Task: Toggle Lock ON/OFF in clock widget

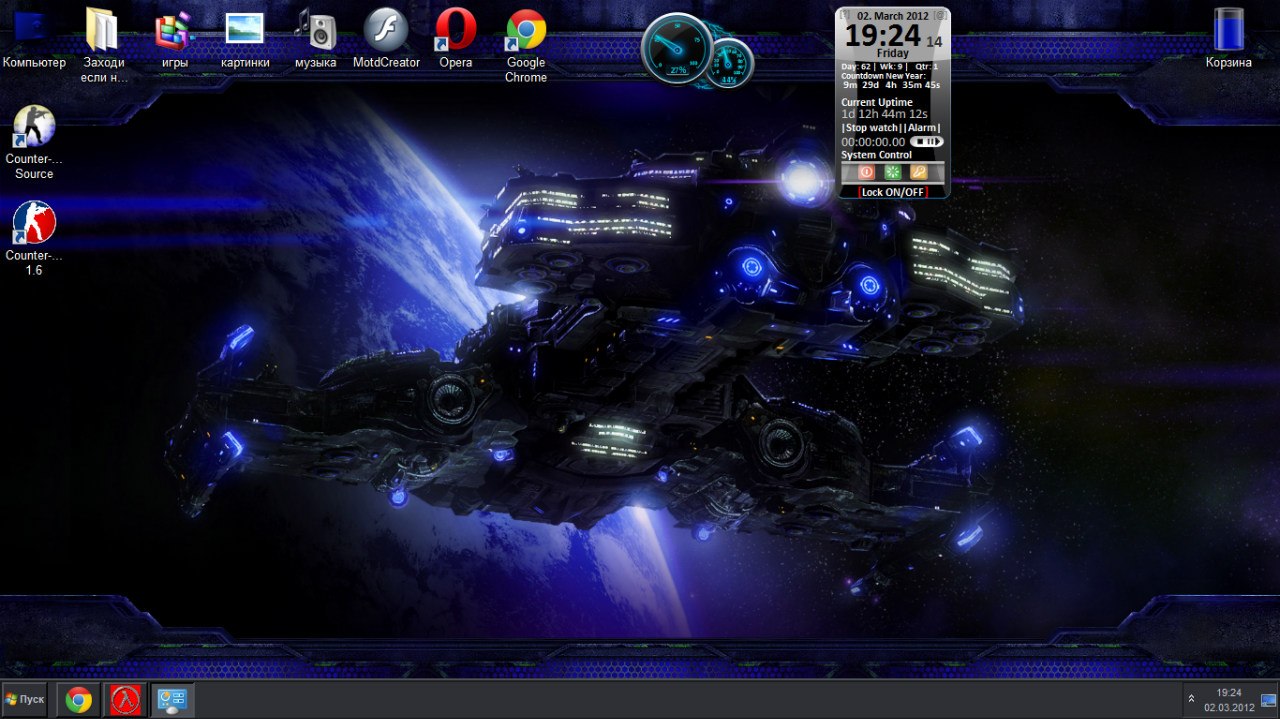Action: click(x=893, y=192)
